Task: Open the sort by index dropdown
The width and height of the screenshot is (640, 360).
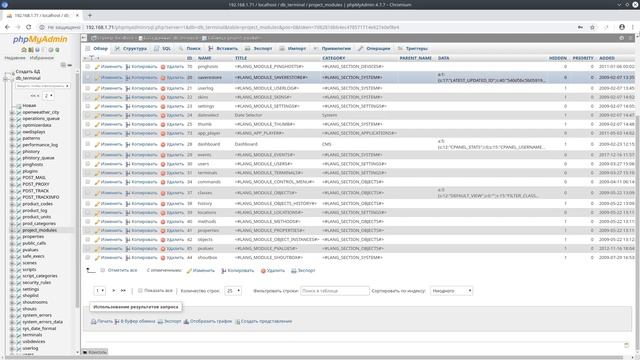Action: [x=451, y=291]
